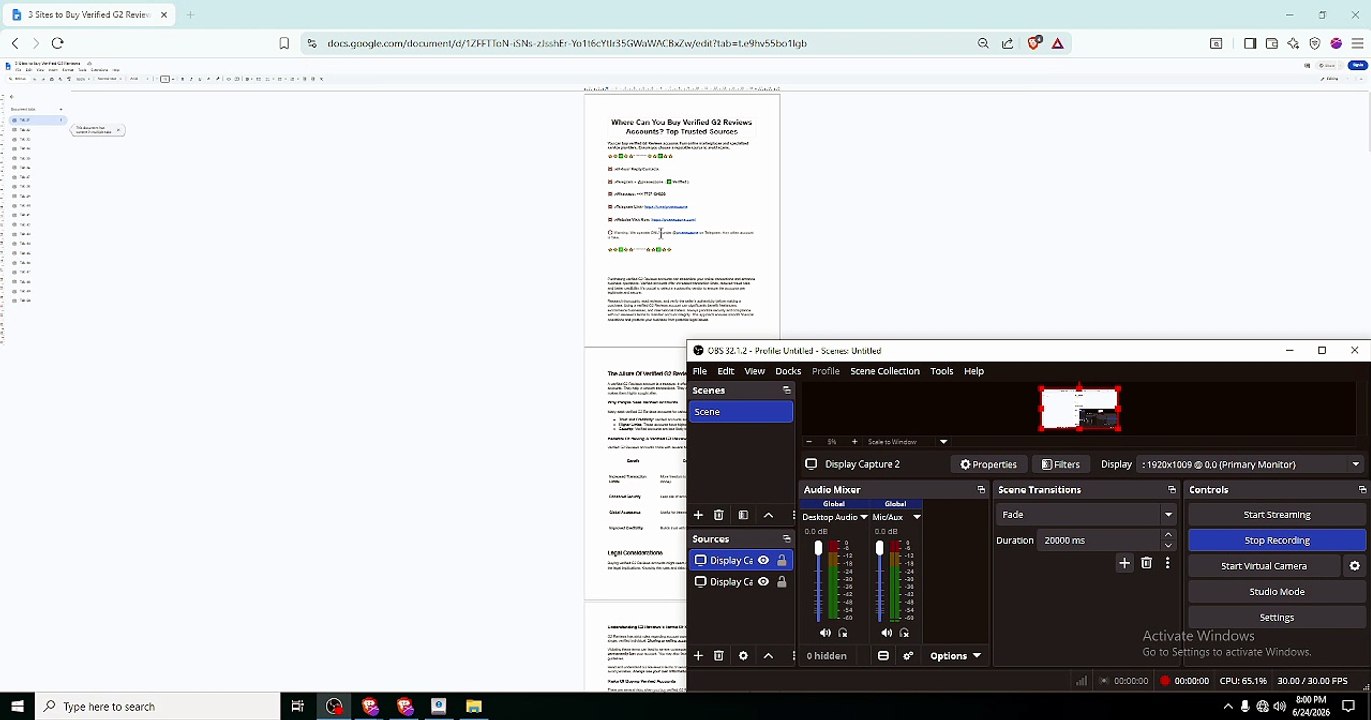Image resolution: width=1371 pixels, height=720 pixels.
Task: Open the Audio Mixer Options dropdown
Action: click(x=956, y=656)
